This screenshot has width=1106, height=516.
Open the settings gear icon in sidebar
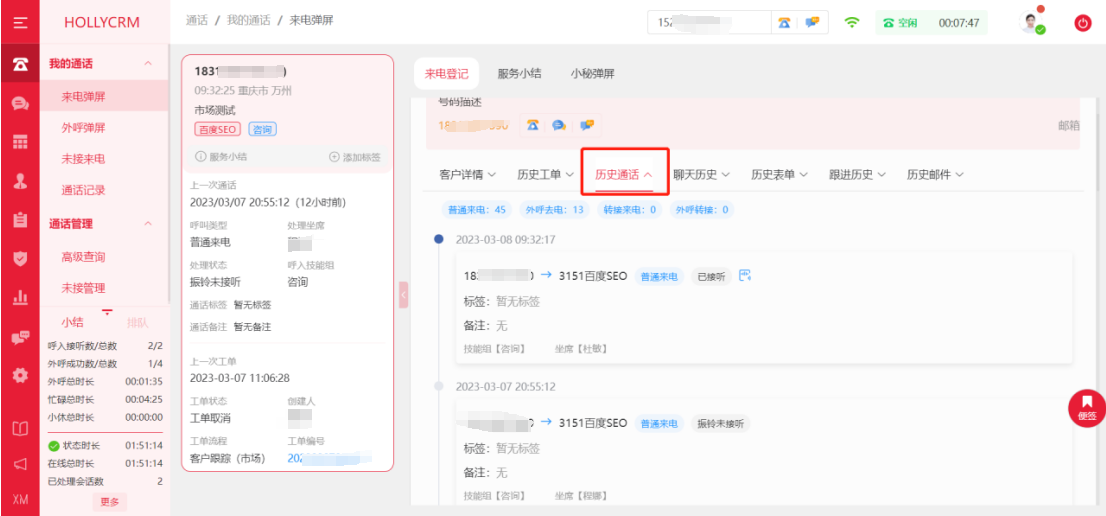point(20,376)
